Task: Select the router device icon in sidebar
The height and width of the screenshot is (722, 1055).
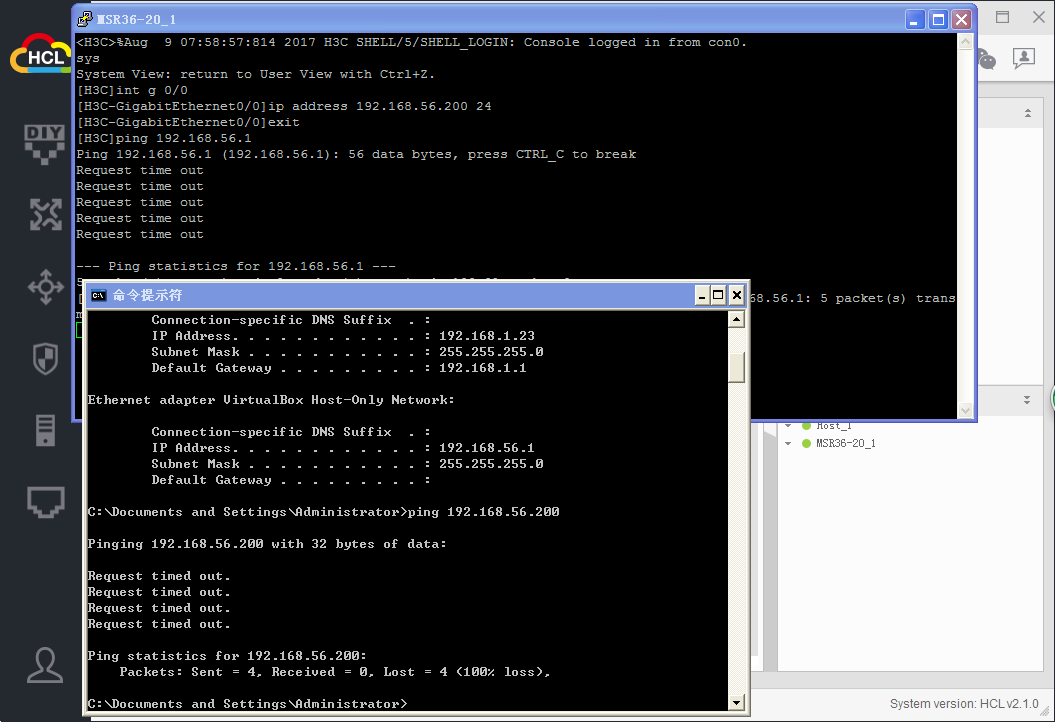Action: pyautogui.click(x=45, y=214)
